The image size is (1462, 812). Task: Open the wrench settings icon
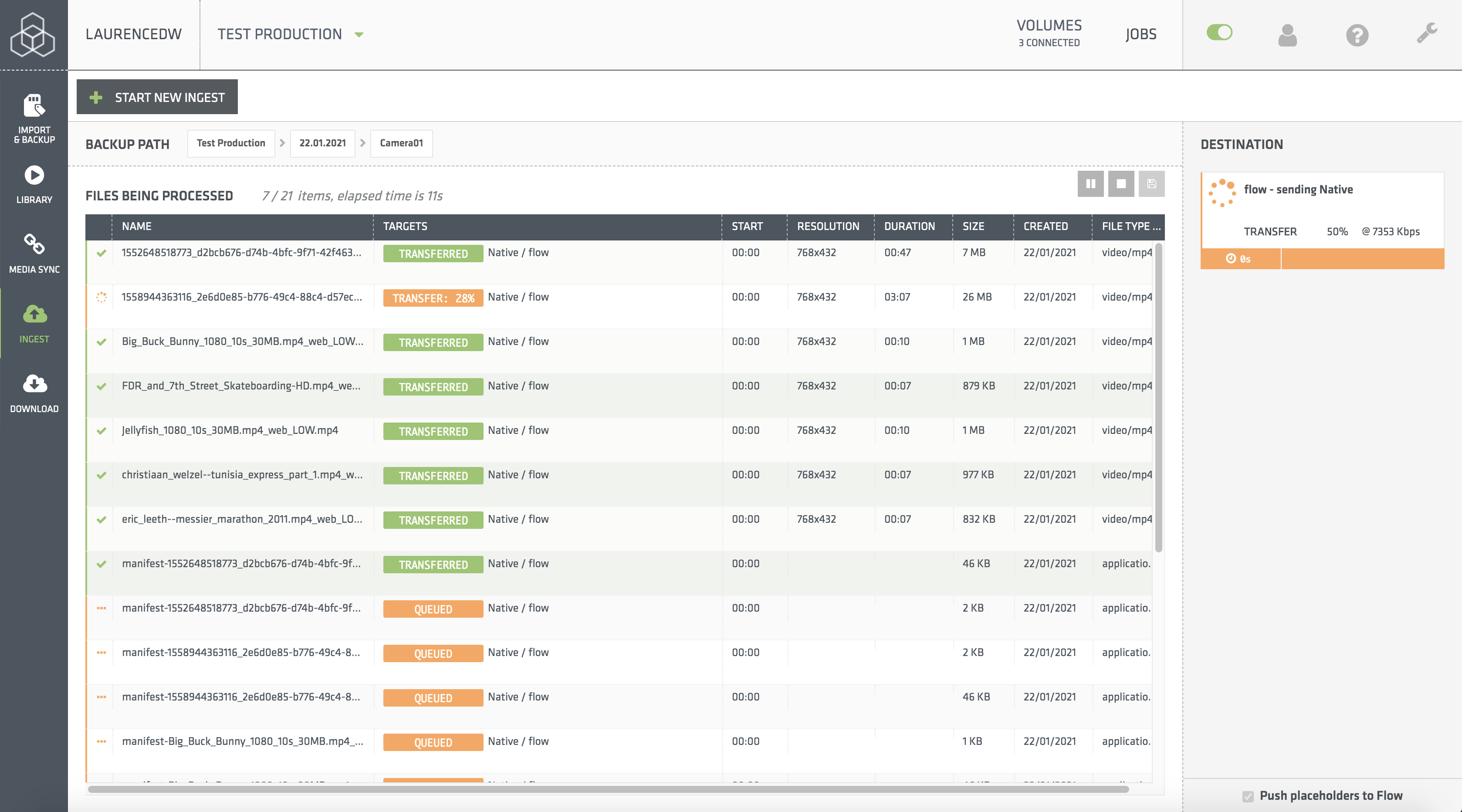1427,34
